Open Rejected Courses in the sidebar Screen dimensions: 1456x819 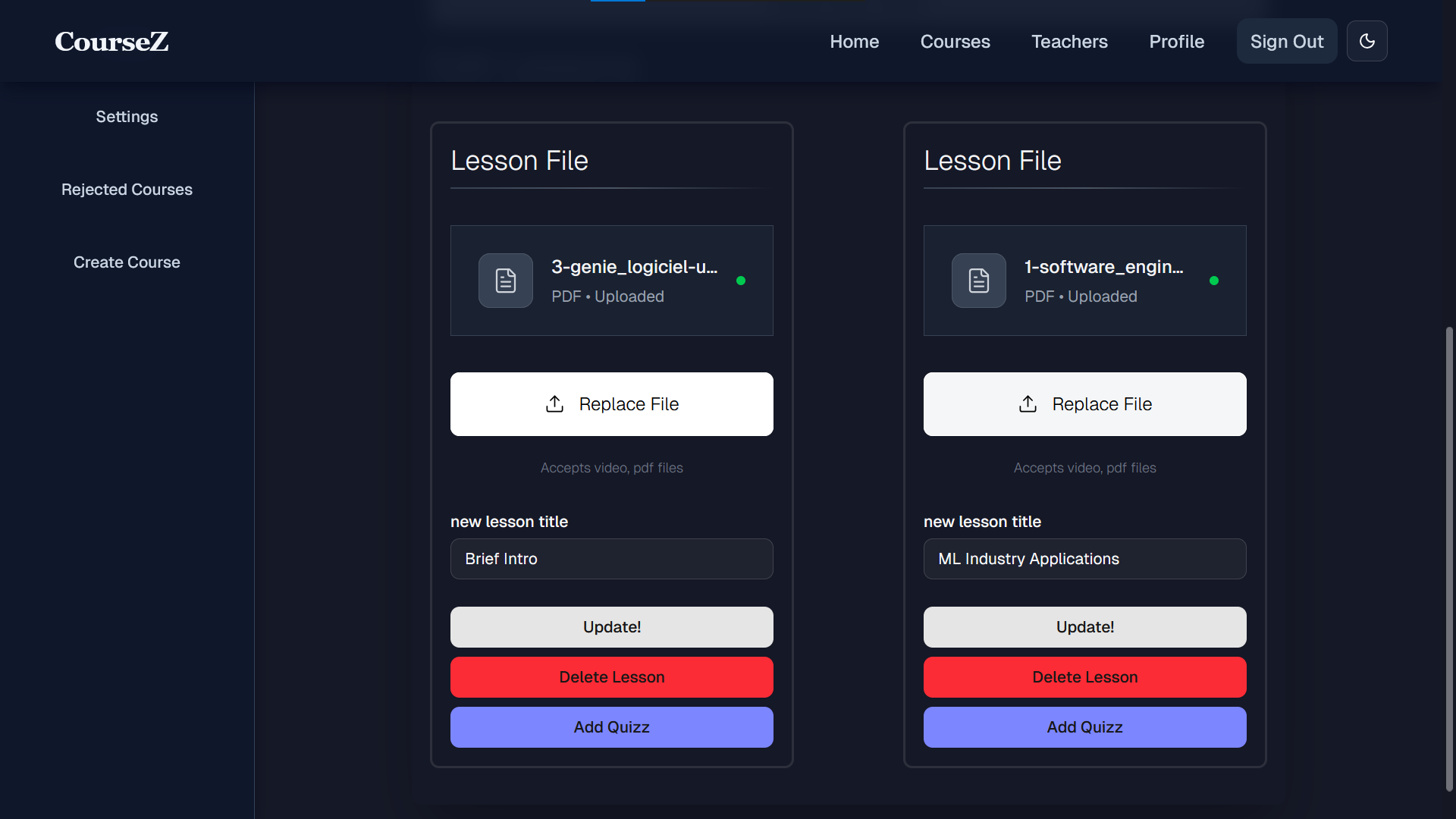click(127, 190)
